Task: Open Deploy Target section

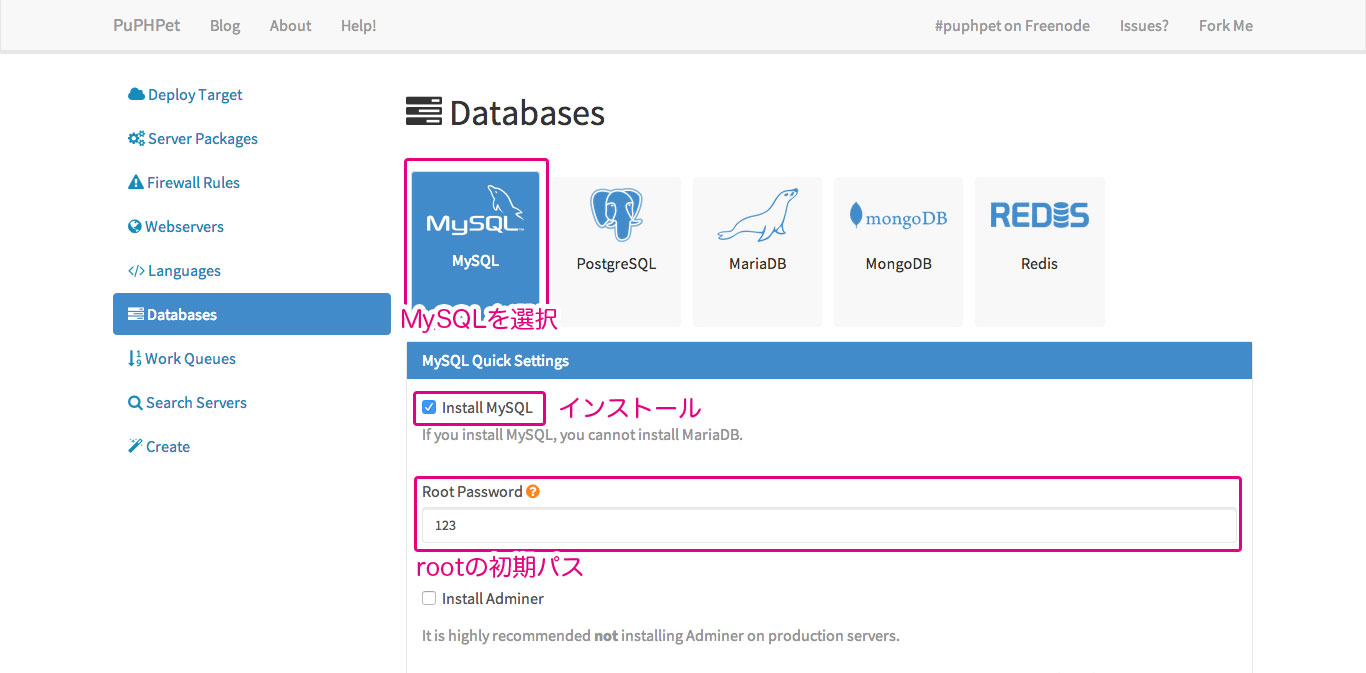Action: (x=195, y=95)
